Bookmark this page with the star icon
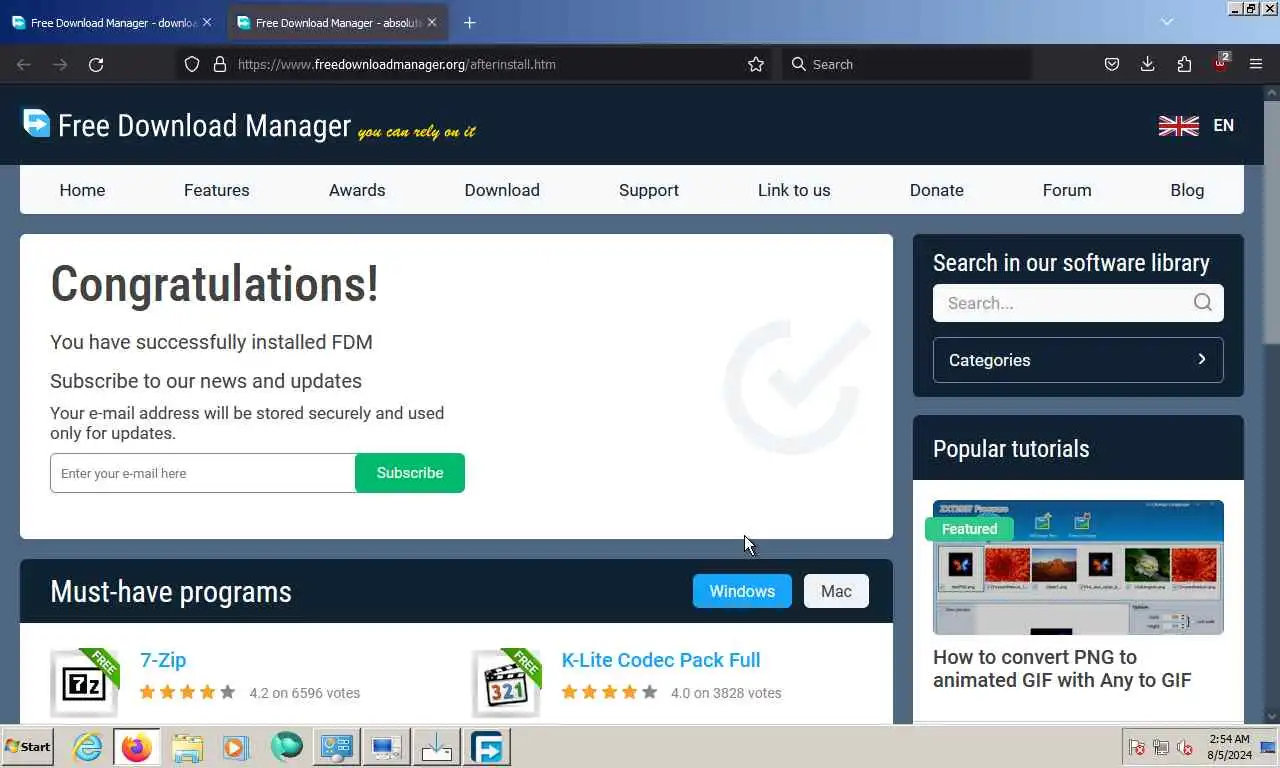This screenshot has height=768, width=1280. click(756, 64)
